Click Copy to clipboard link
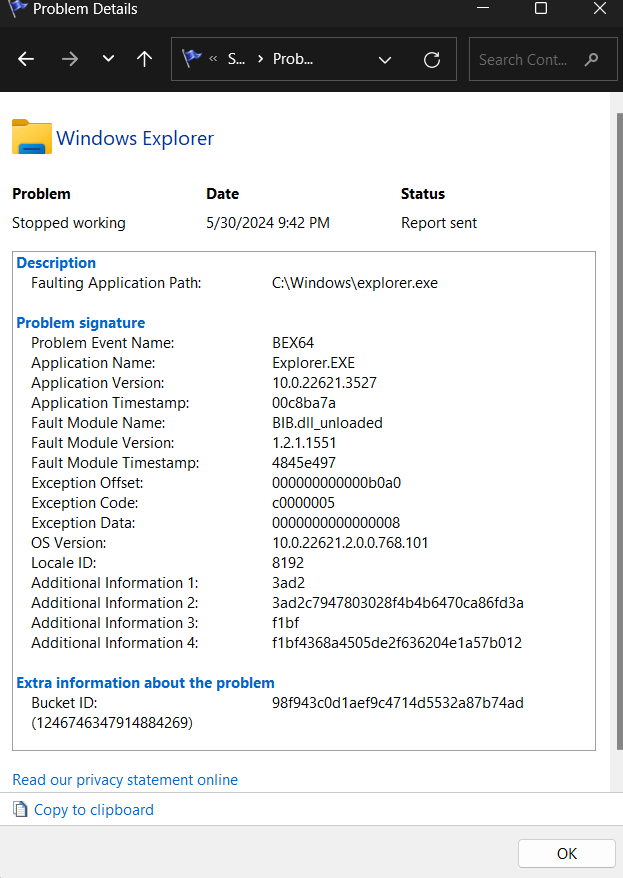The width and height of the screenshot is (623, 878). [93, 810]
